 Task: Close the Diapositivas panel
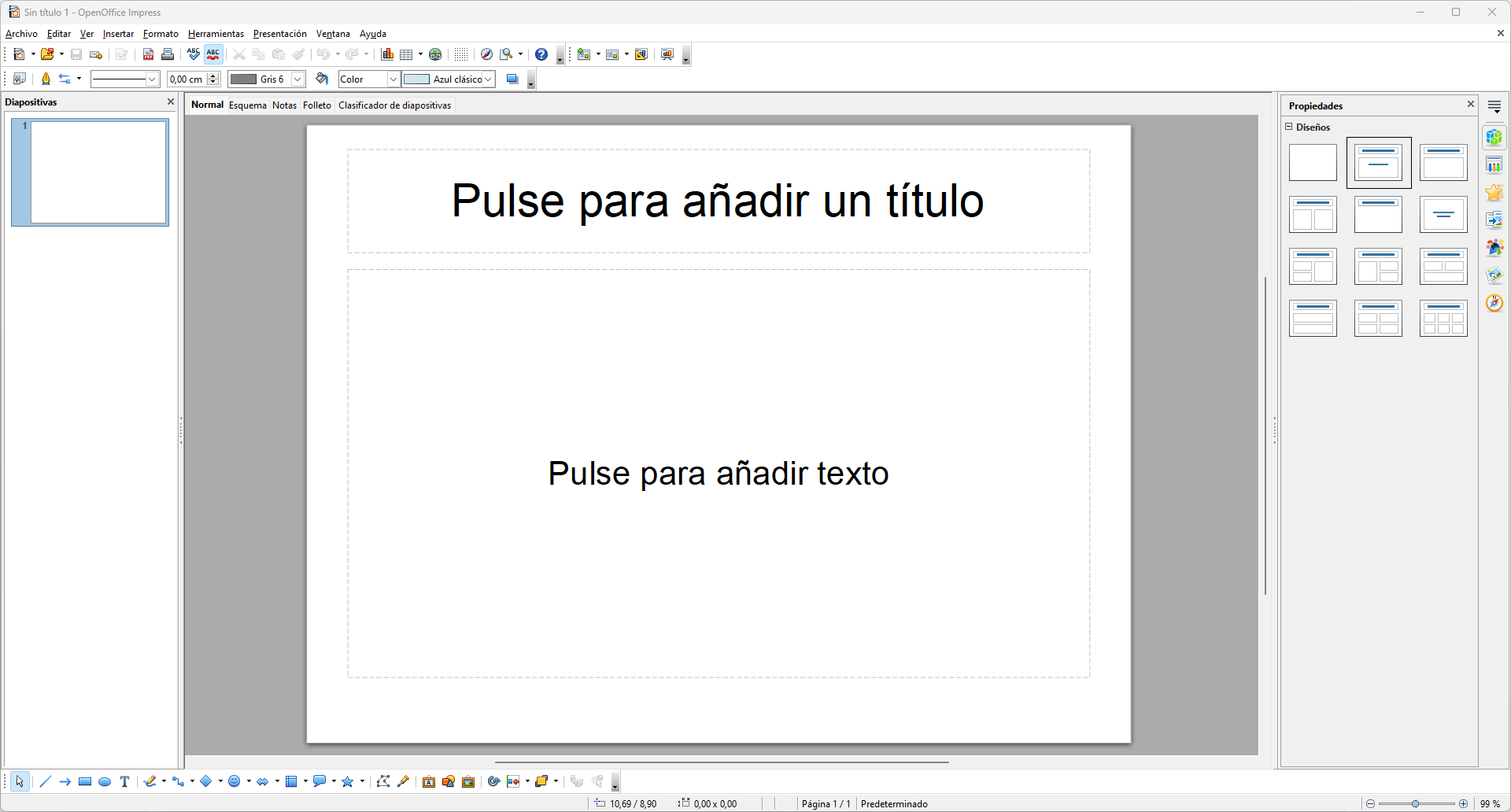click(x=171, y=101)
